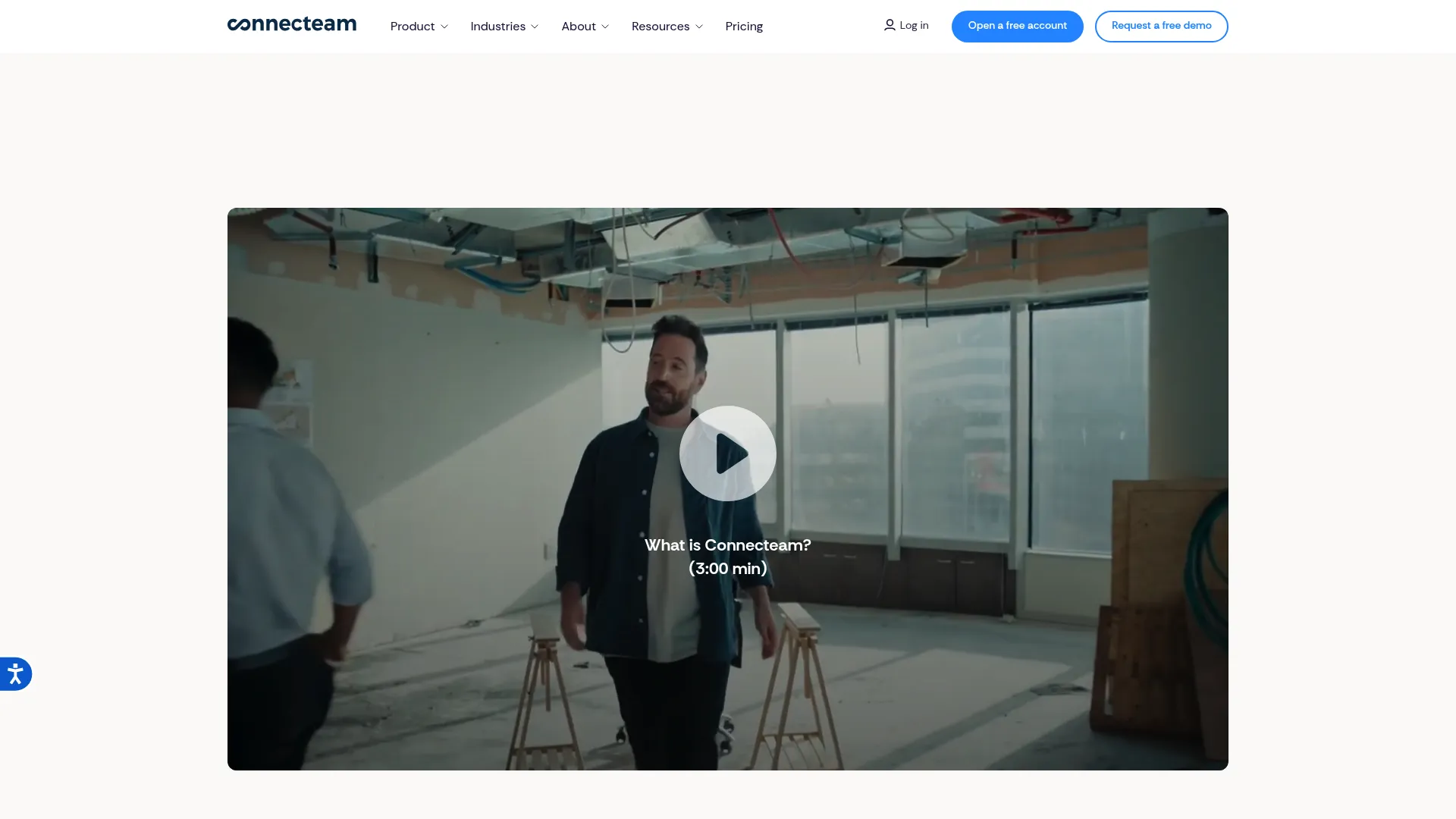Image resolution: width=1456 pixels, height=819 pixels.
Task: Open the accessibility widget icon
Action: [15, 673]
